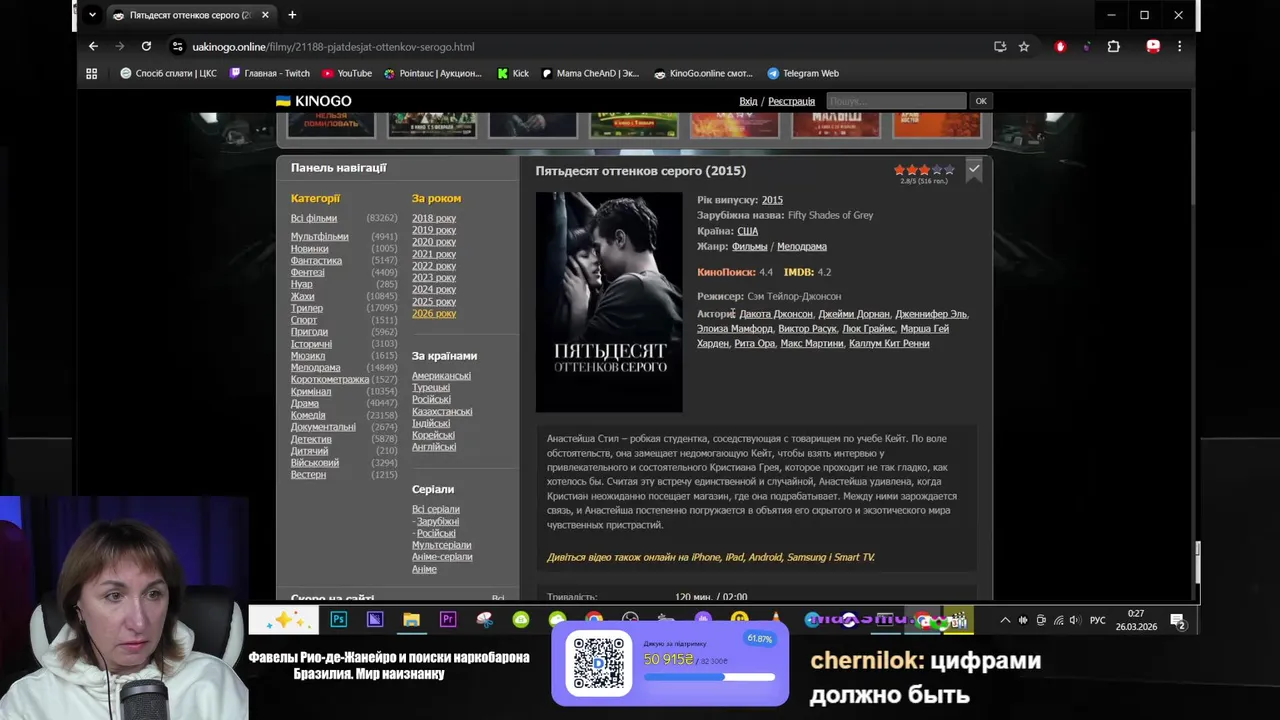Reload the current page

click(146, 46)
